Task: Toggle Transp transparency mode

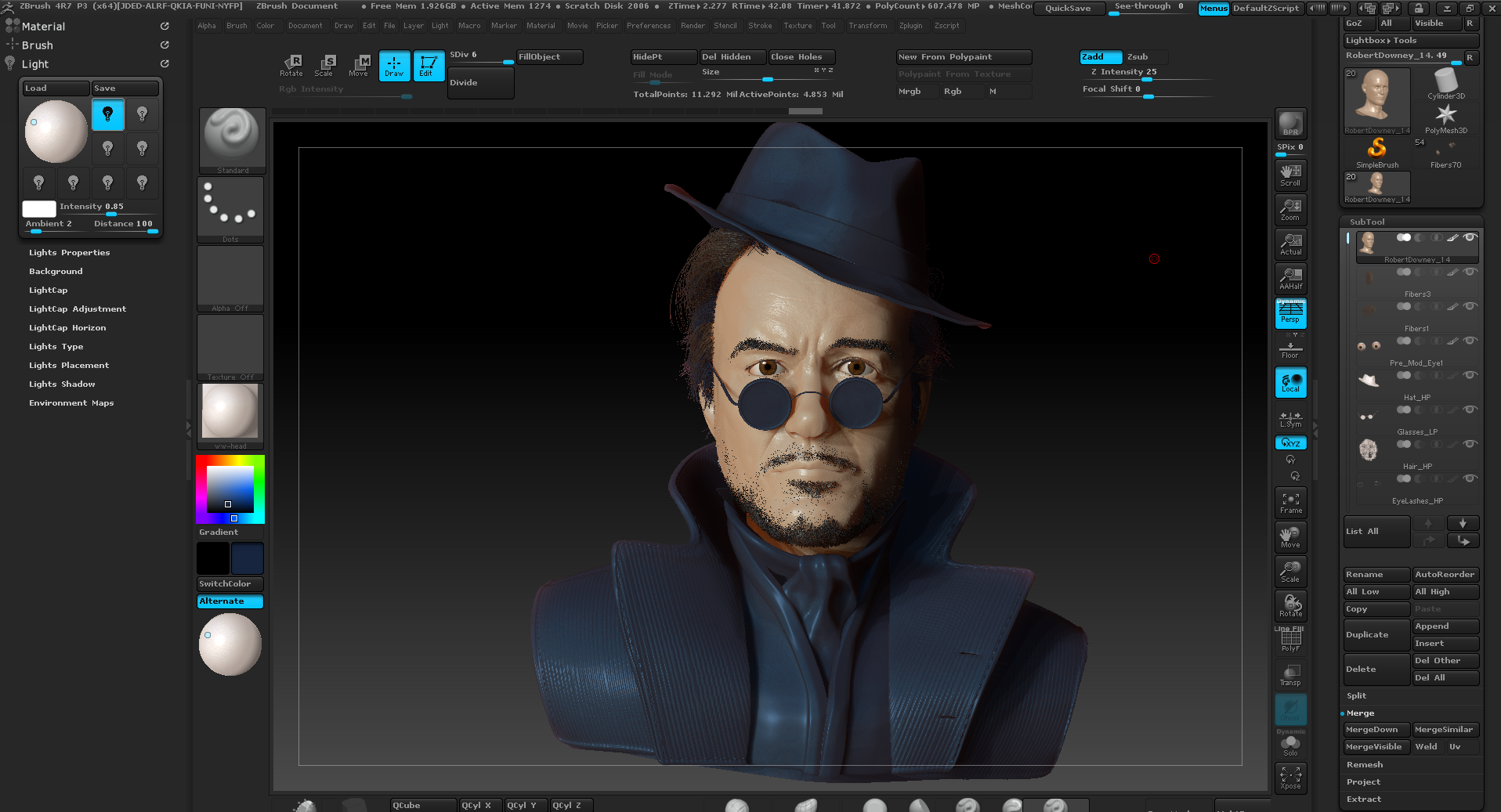Action: click(x=1290, y=675)
